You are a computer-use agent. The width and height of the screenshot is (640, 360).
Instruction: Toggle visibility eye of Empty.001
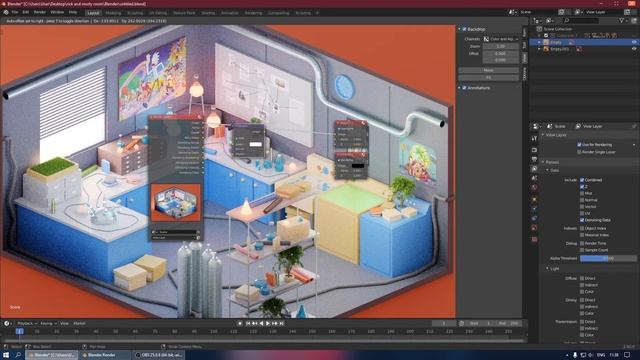coord(634,49)
